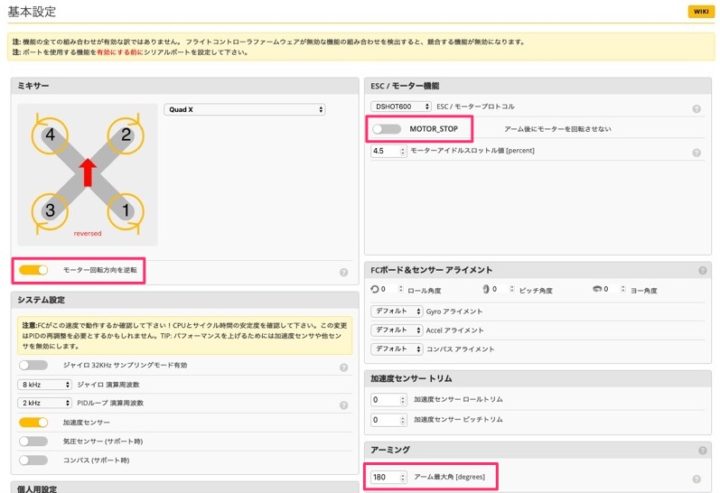Viewport: 720px width, 493px height.
Task: Click the pitch angle icon
Action: click(x=486, y=290)
